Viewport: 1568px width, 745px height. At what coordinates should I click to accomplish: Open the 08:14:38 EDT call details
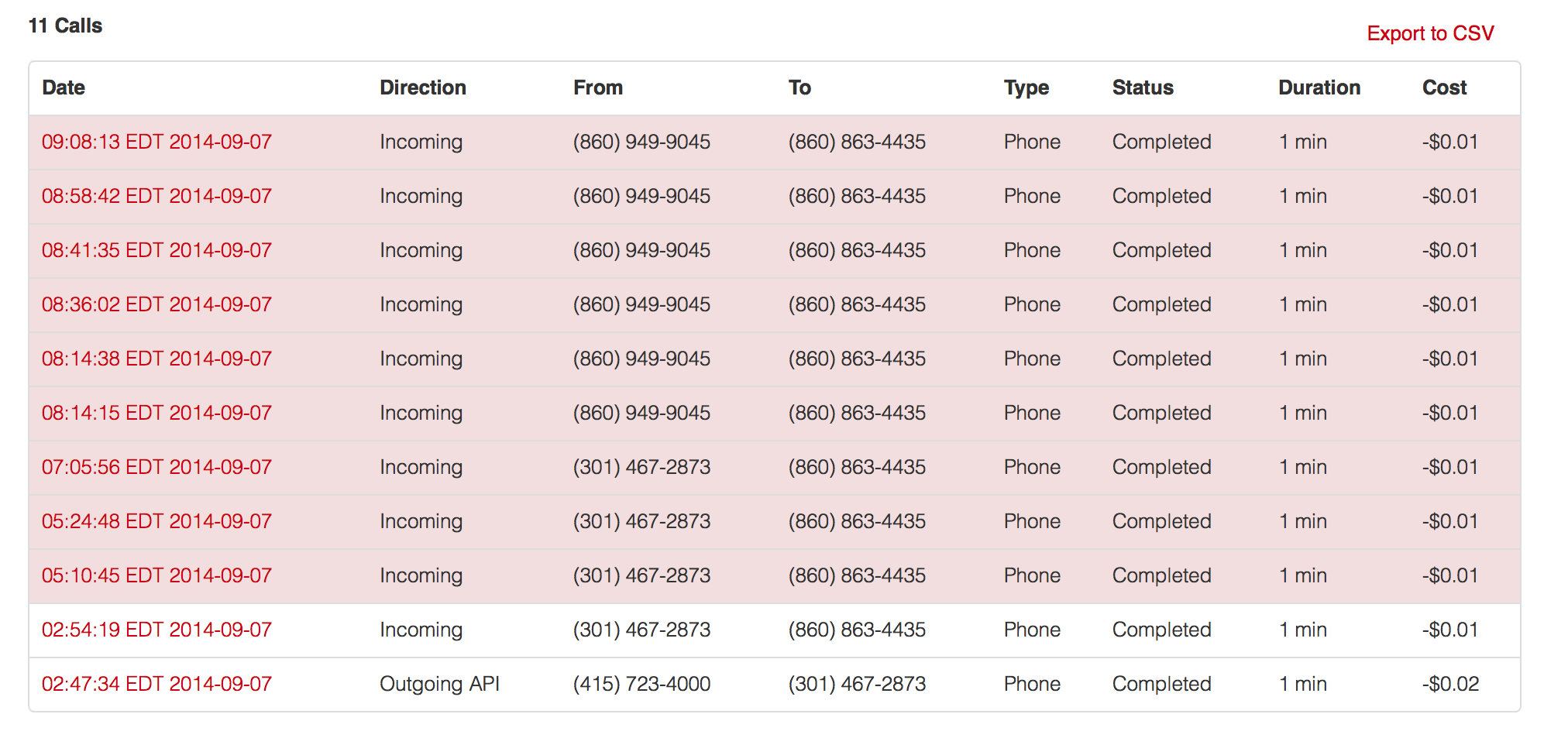156,359
